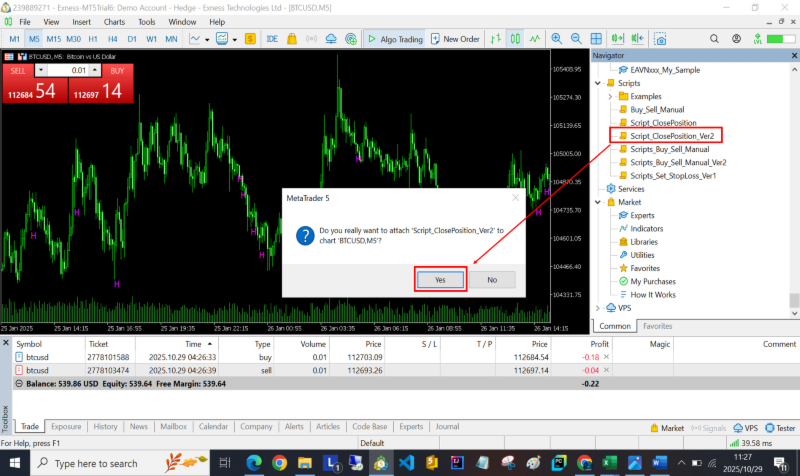Decrease volume with the down arrow
800x476 pixels.
(41, 70)
